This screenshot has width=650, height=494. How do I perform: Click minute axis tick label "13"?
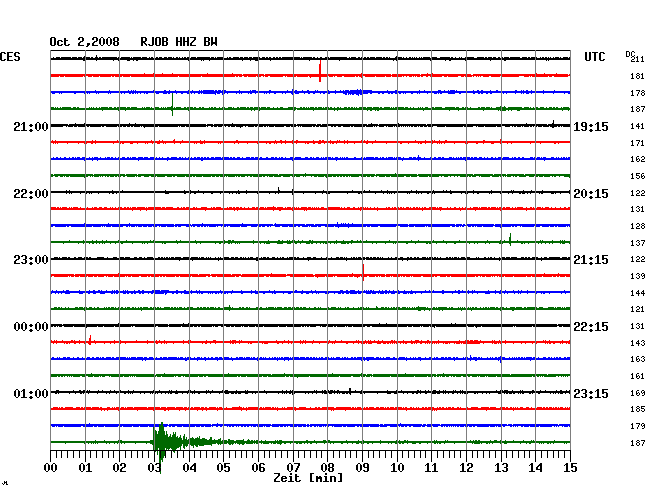(501, 468)
